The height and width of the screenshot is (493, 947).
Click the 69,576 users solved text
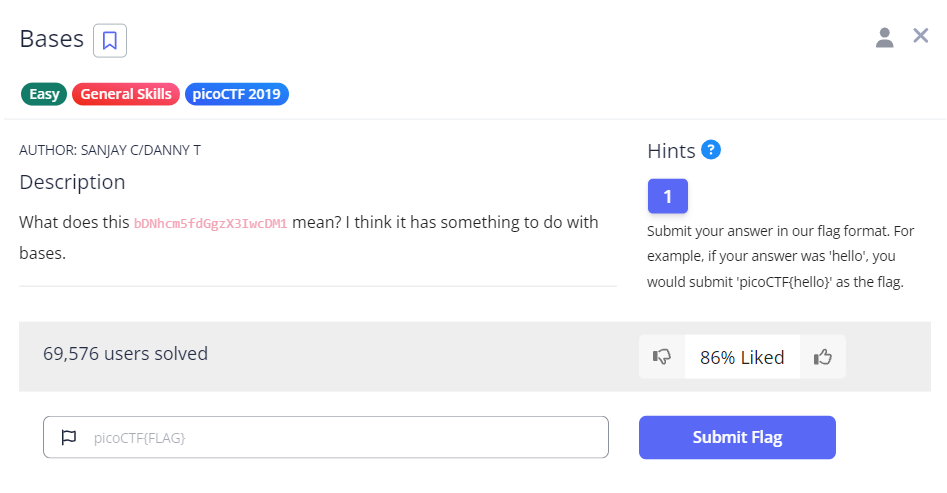(126, 353)
